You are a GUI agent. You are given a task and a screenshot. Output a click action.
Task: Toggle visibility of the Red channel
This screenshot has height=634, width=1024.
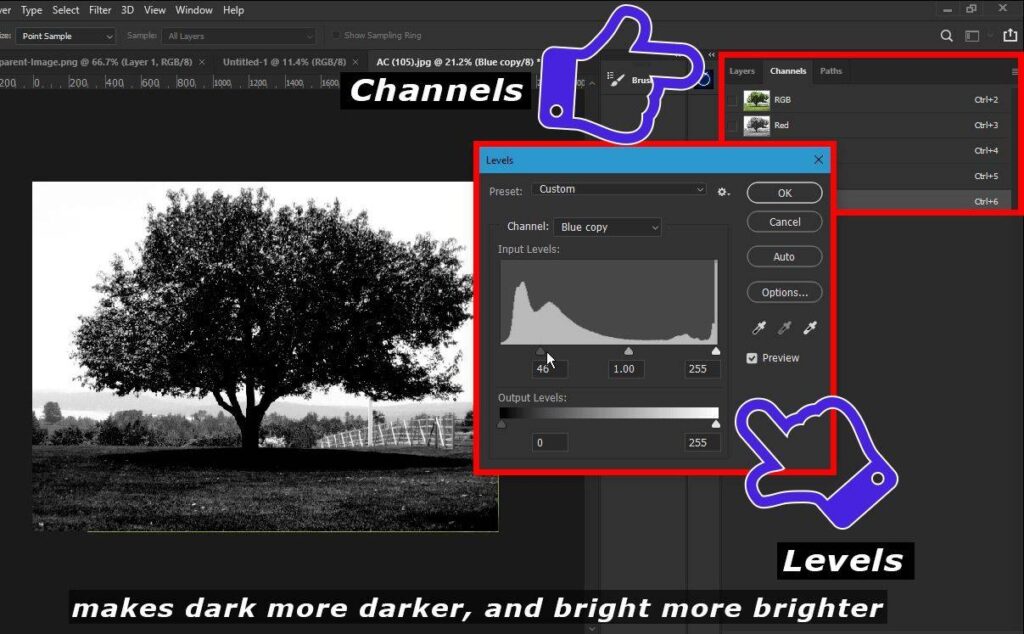click(732, 125)
